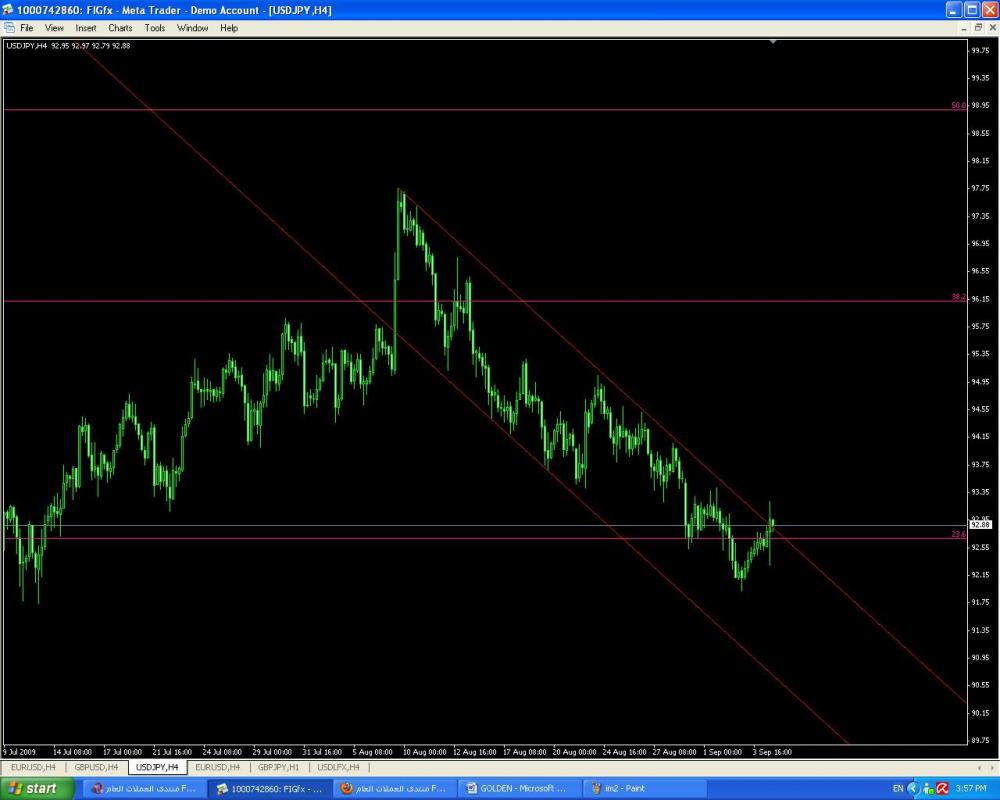Viewport: 1000px width, 800px height.
Task: Click the USDJPY,H4 OHLC header text in chart
Action: [68, 46]
